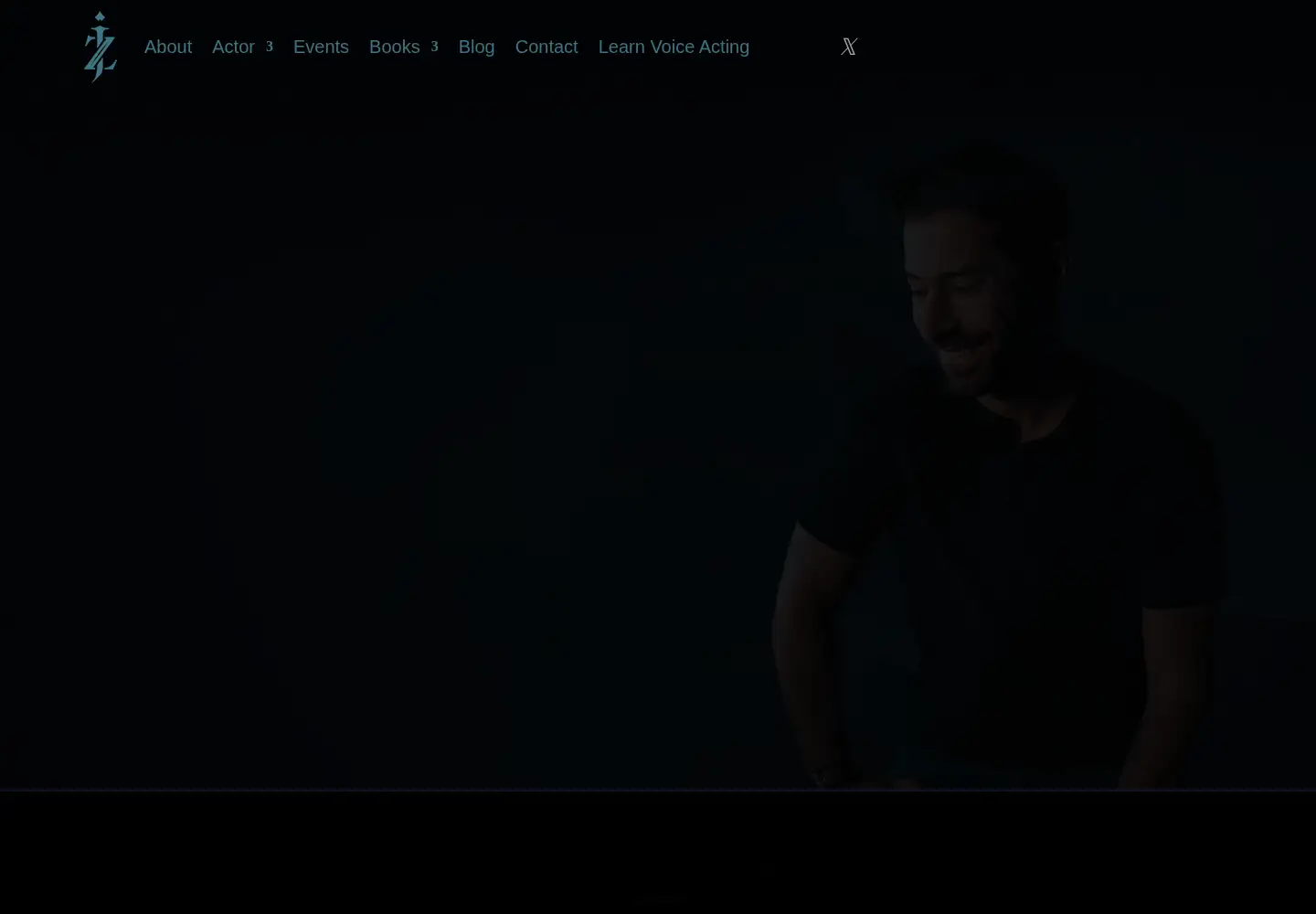Go to the Events page
This screenshot has height=914, width=1316.
(x=321, y=47)
